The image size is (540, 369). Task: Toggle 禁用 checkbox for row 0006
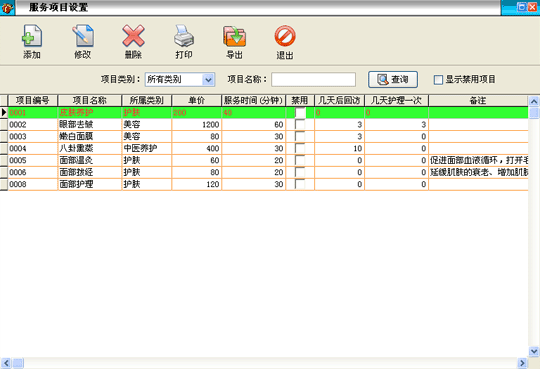[x=300, y=172]
